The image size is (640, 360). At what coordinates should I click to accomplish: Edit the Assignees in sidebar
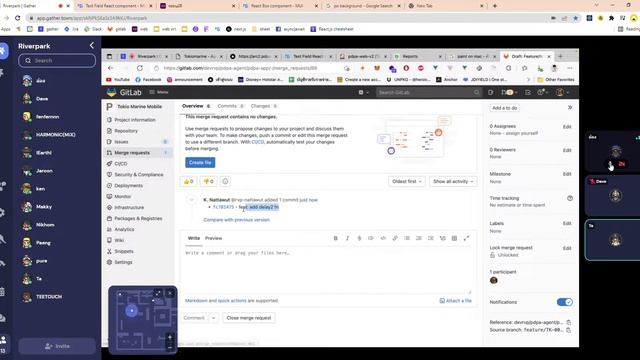tap(567, 127)
